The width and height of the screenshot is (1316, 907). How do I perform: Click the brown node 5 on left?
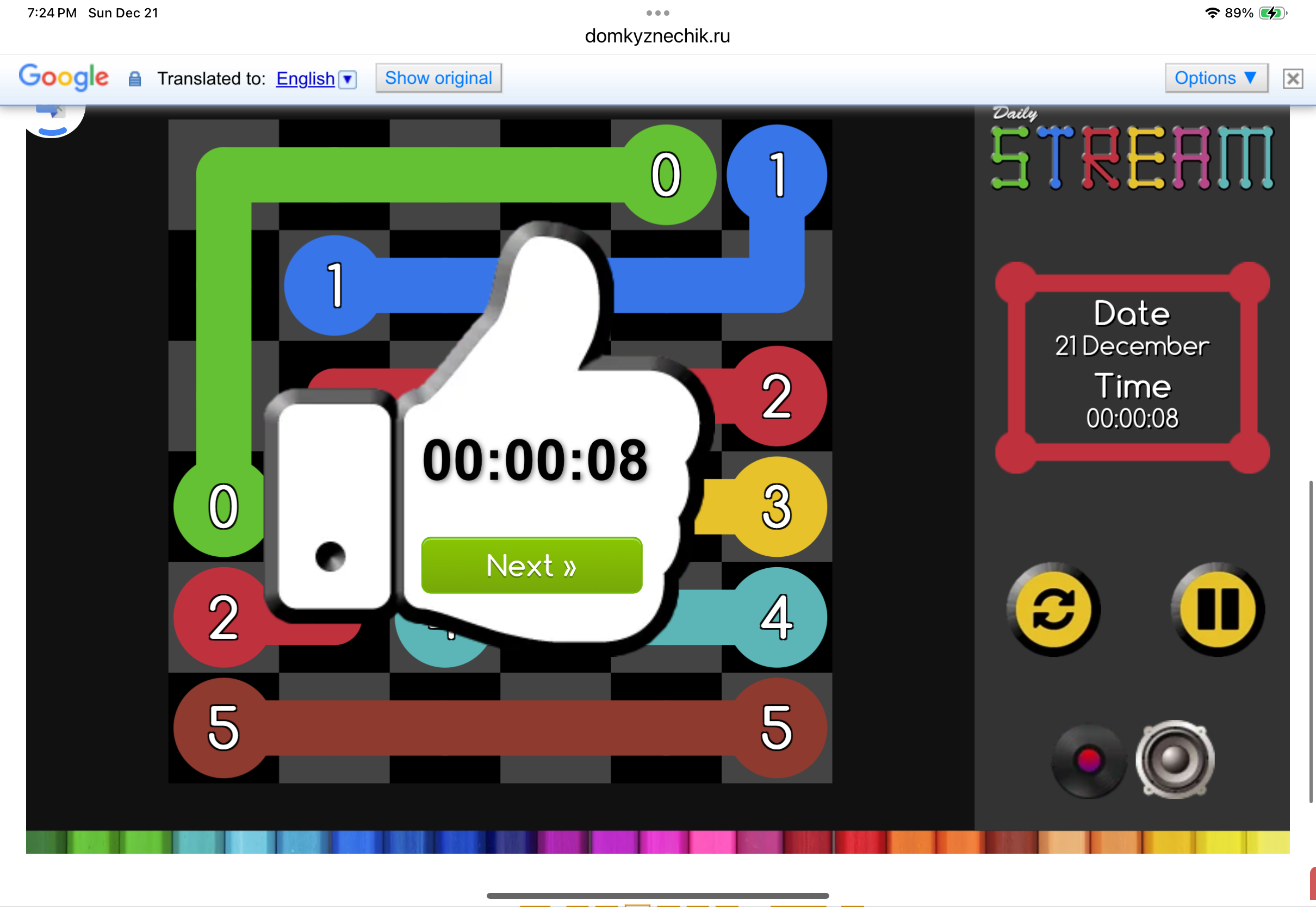(223, 728)
